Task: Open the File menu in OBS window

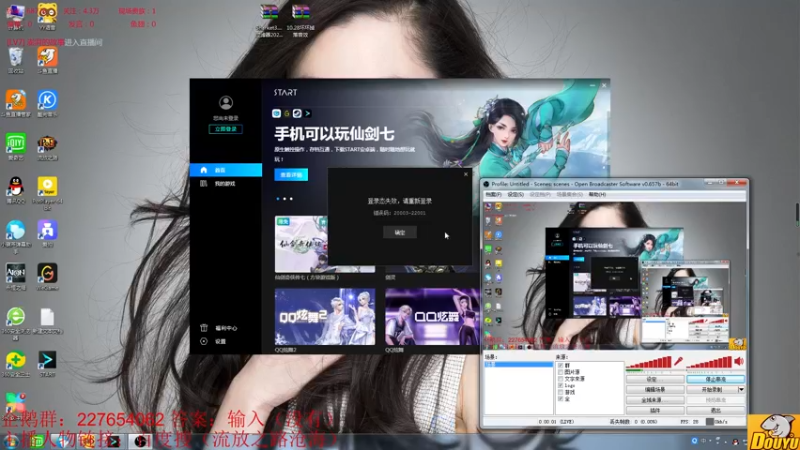Action: [493, 194]
